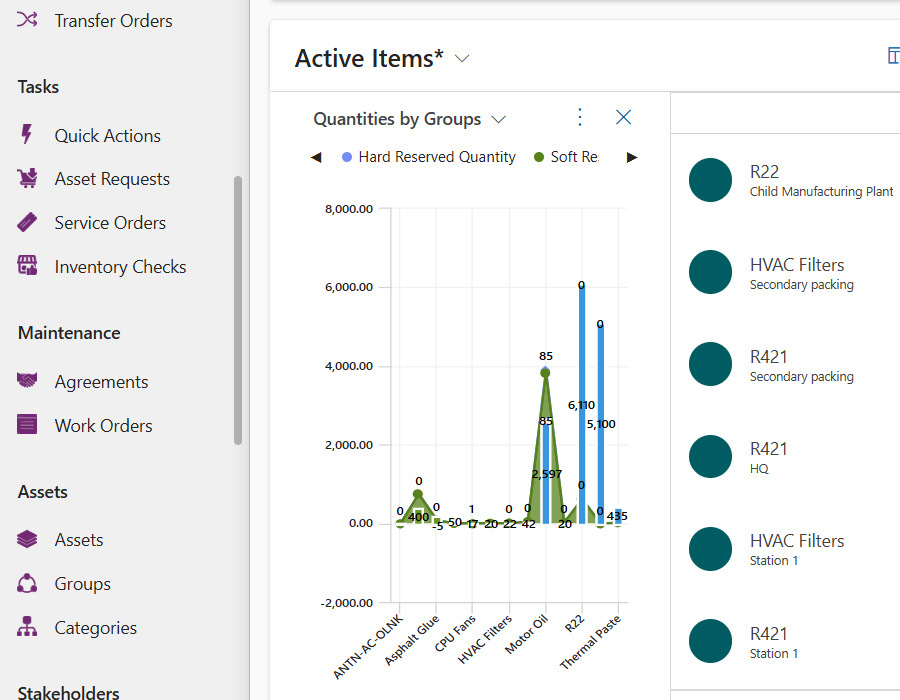Screen dimensions: 900x700
Task: Click the edit columns icon at the top right
Action: tap(893, 56)
